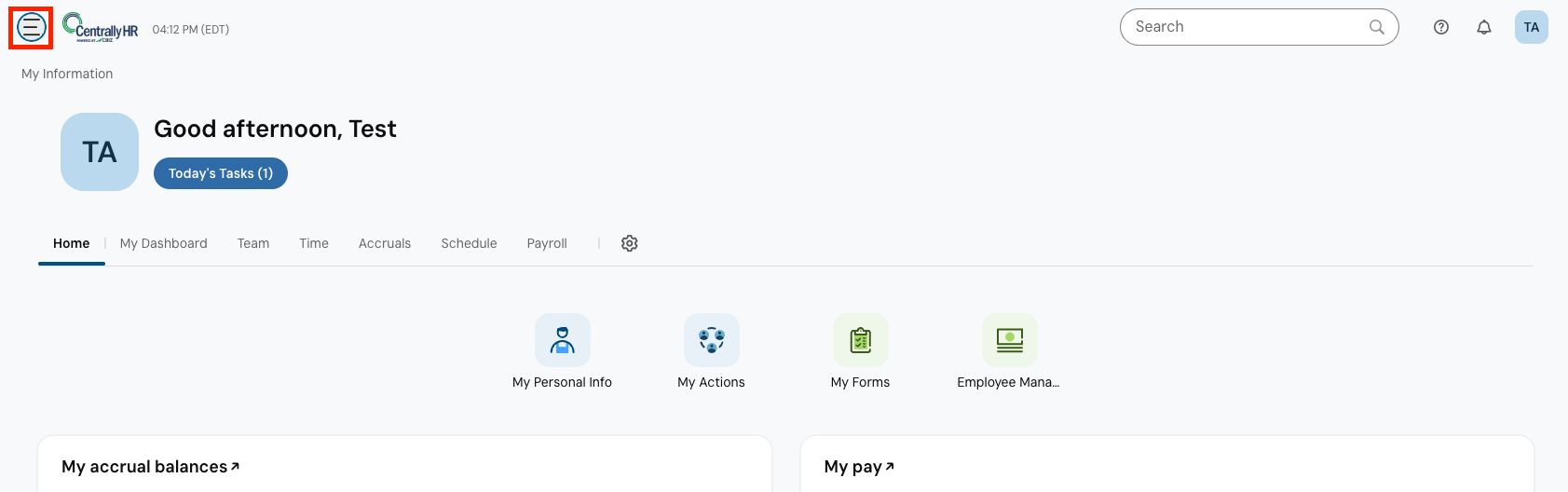Switch to the Payroll tab

coord(547,243)
